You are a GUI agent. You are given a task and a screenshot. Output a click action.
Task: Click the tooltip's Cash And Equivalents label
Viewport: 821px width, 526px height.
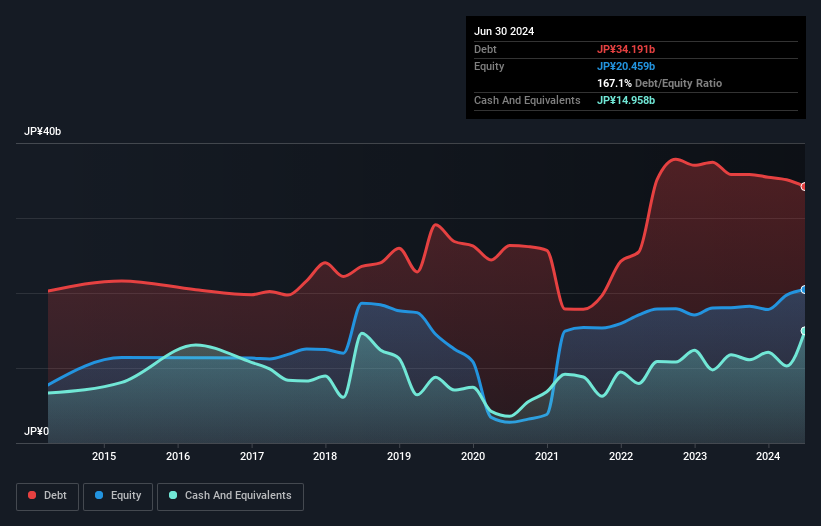pos(527,100)
